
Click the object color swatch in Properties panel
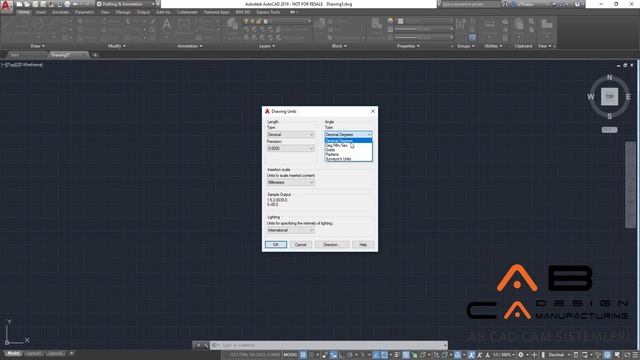coord(401,21)
